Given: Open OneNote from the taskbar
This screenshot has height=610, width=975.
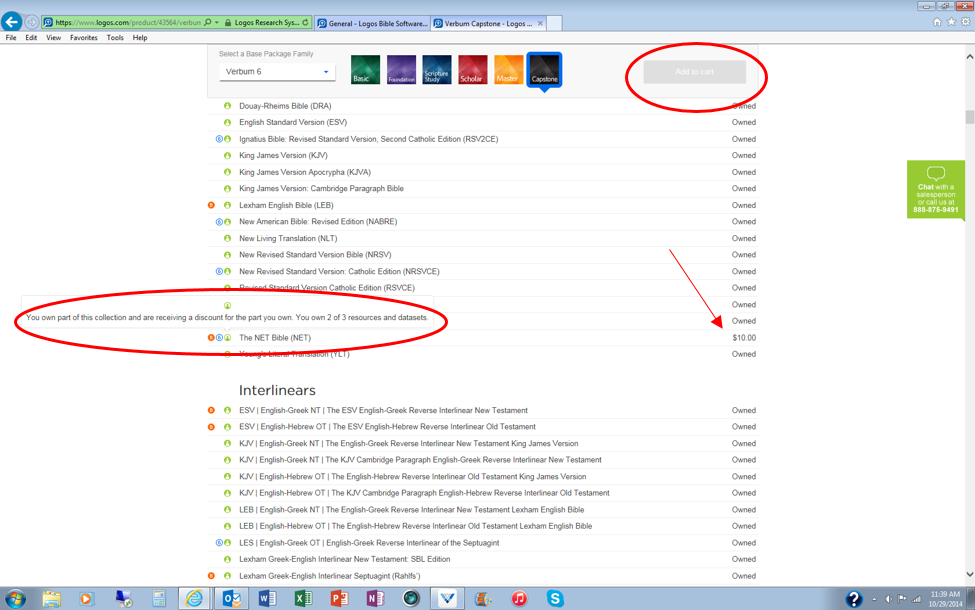Looking at the screenshot, I should (376, 598).
